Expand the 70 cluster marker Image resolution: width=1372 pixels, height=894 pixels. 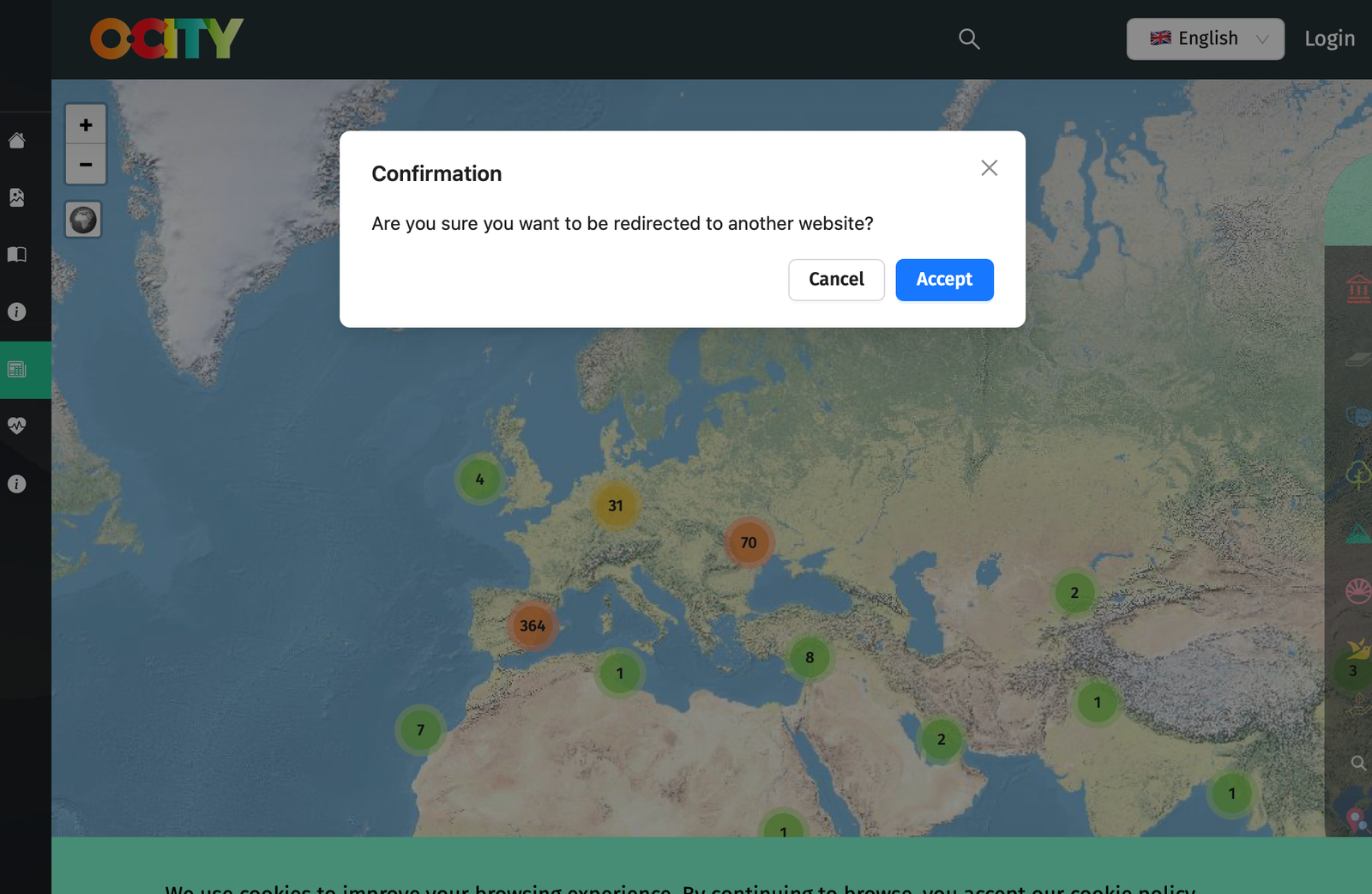point(749,543)
